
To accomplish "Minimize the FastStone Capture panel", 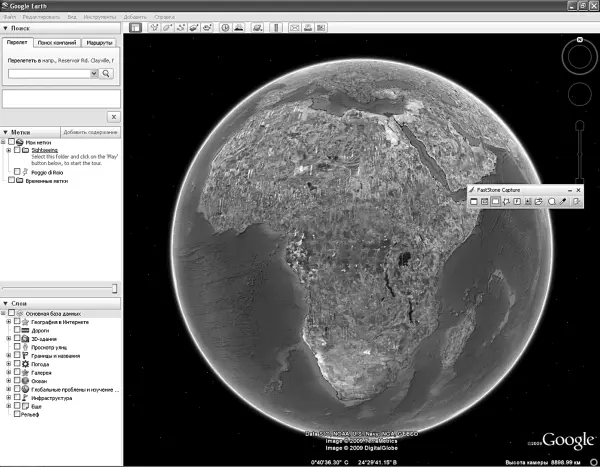I will point(570,190).
